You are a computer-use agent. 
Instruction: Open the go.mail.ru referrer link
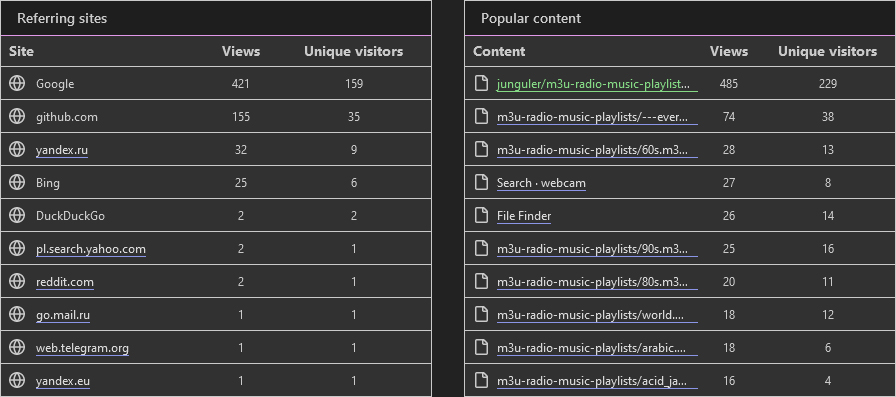[x=63, y=315]
